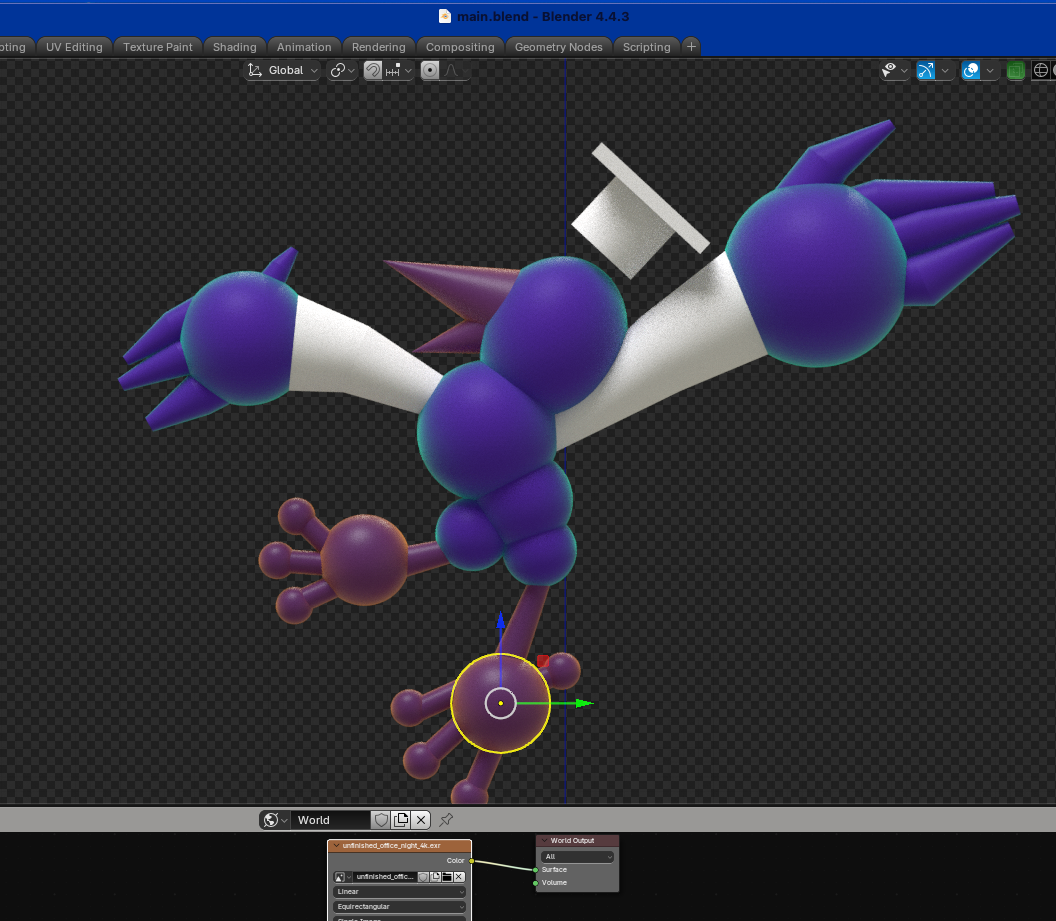Viewport: 1056px width, 921px height.
Task: Switch to the Scripting workspace tab
Action: (x=647, y=47)
